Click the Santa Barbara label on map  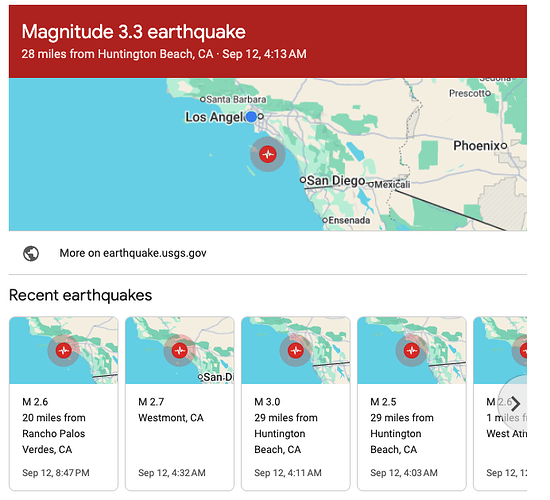click(x=236, y=99)
